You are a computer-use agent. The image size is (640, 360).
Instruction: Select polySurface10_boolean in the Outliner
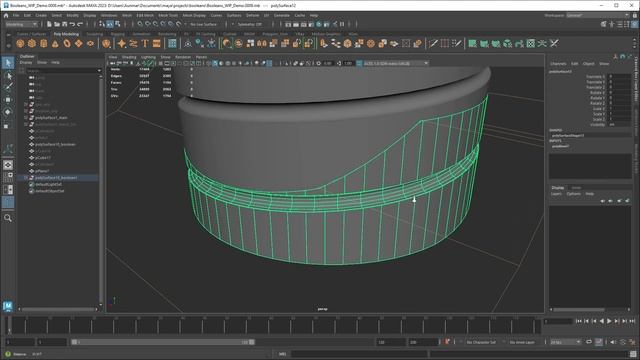(55, 144)
